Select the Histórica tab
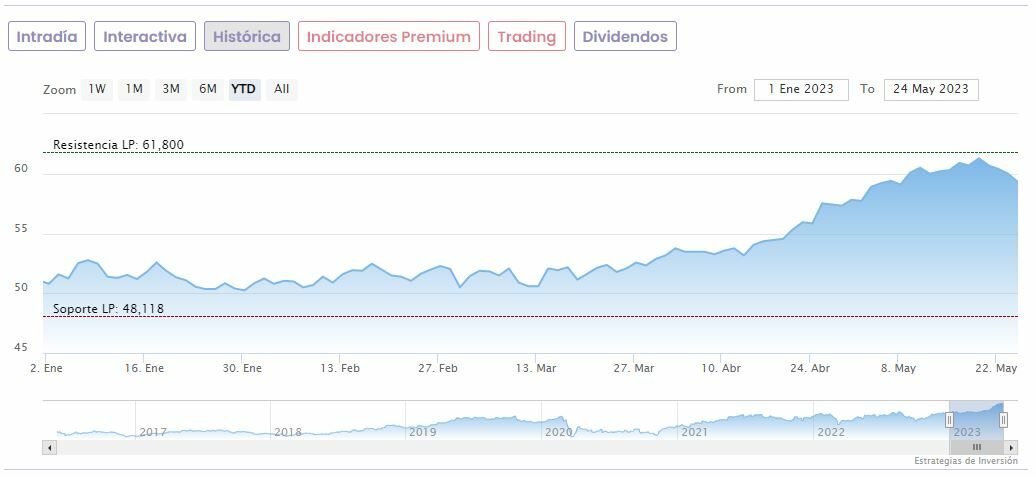This screenshot has width=1036, height=478. pyautogui.click(x=247, y=37)
